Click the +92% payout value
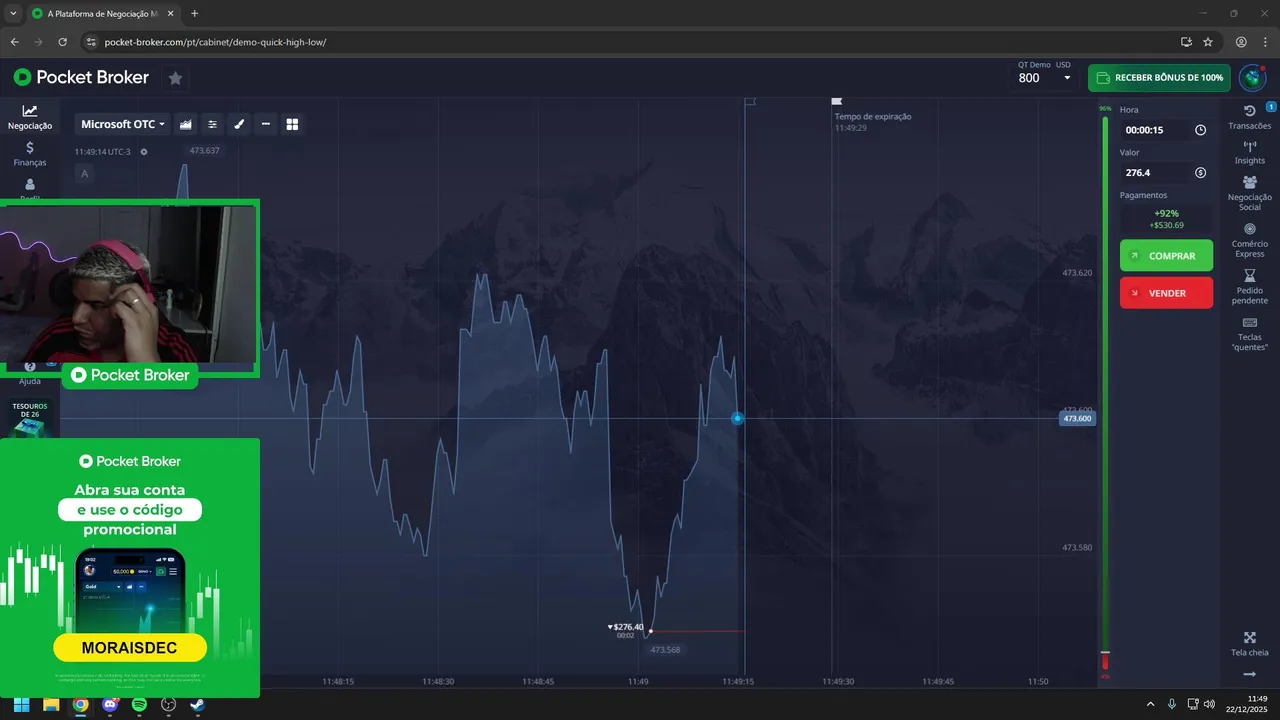This screenshot has height=720, width=1280. [1166, 213]
